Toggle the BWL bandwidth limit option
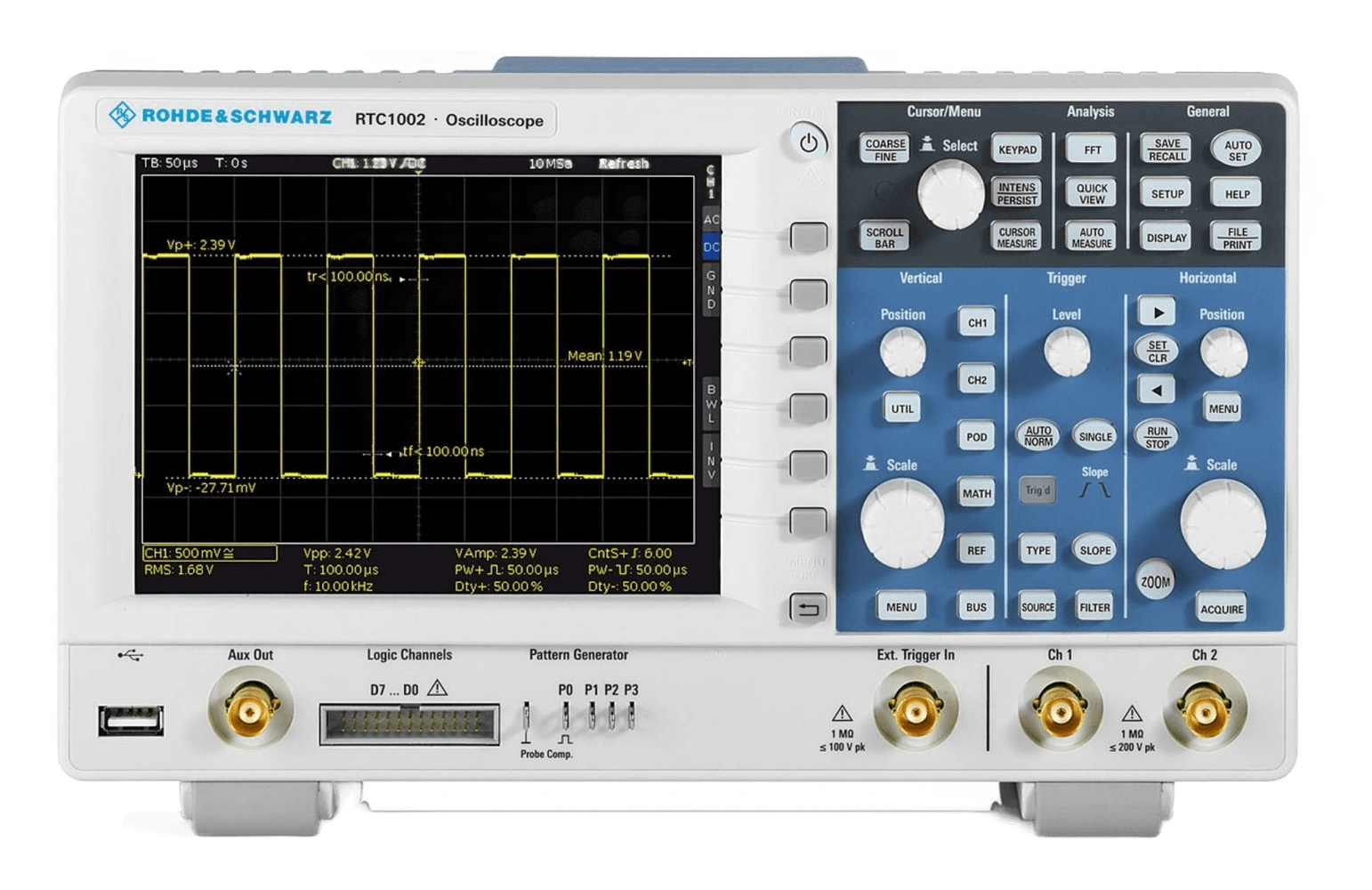Image resolution: width=1372 pixels, height=890 pixels. coord(711,403)
